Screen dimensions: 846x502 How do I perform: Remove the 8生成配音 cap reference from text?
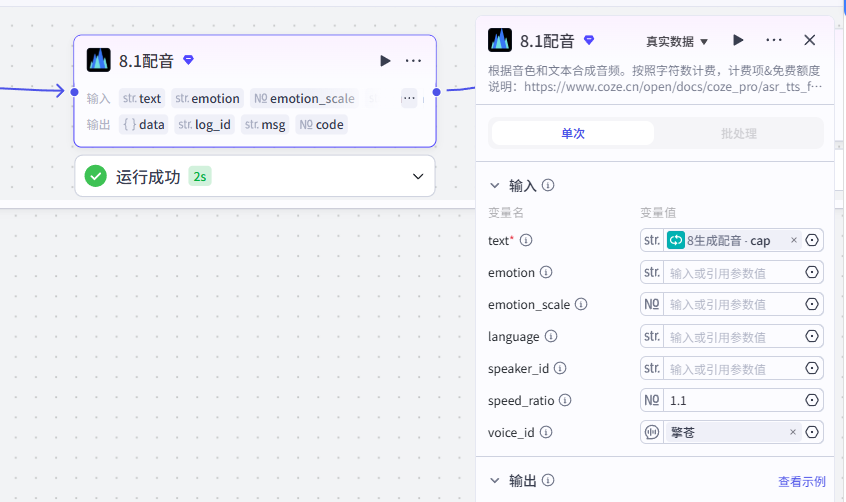(x=794, y=240)
